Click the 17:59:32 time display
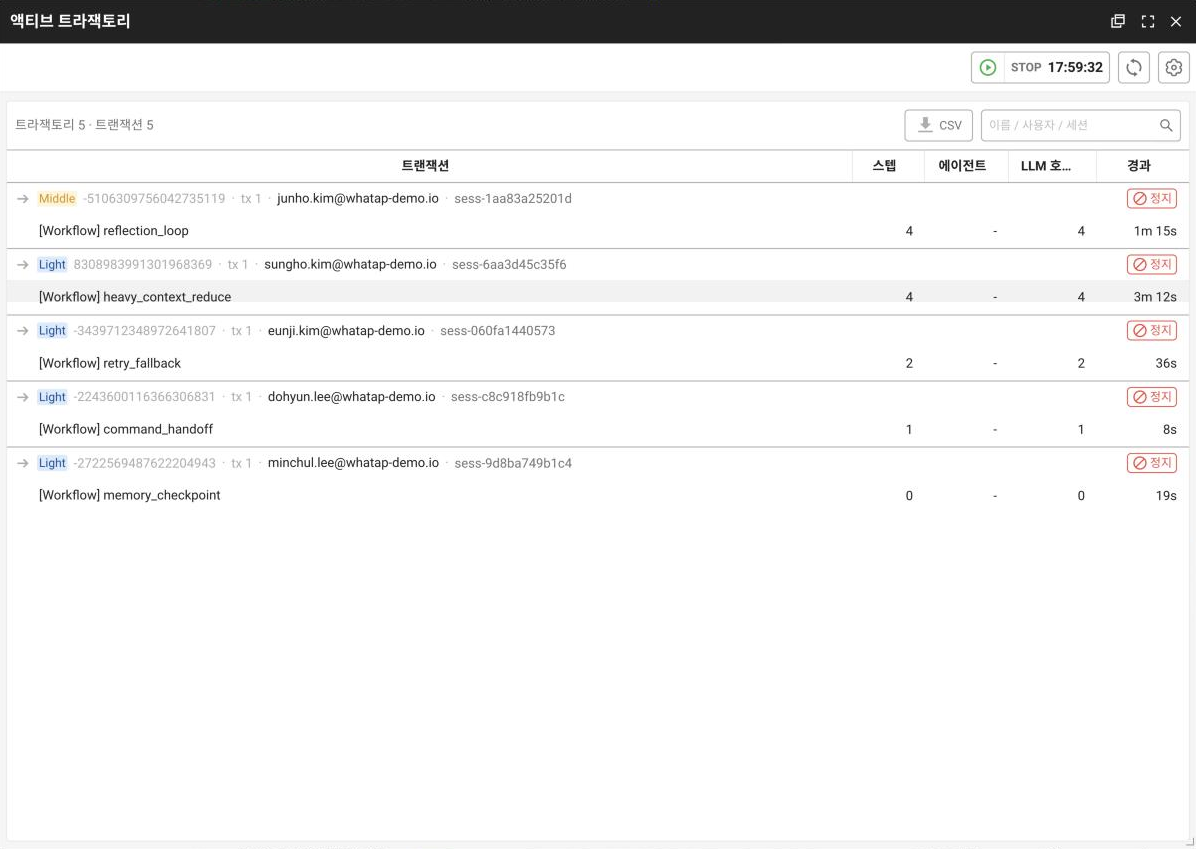Viewport: 1196px width, 849px height. click(1075, 67)
